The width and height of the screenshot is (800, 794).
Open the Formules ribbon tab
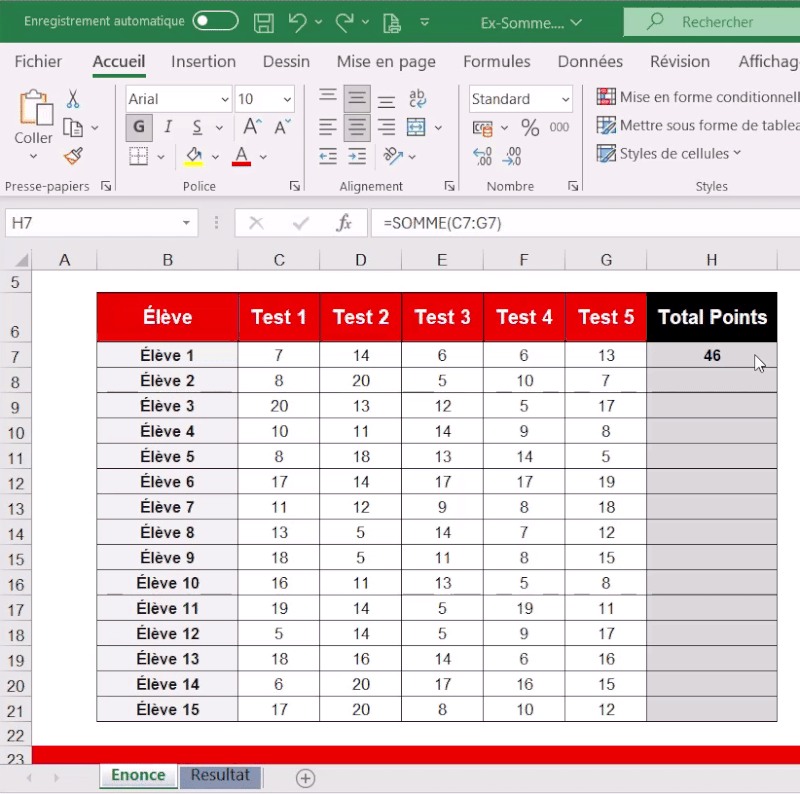coord(496,62)
